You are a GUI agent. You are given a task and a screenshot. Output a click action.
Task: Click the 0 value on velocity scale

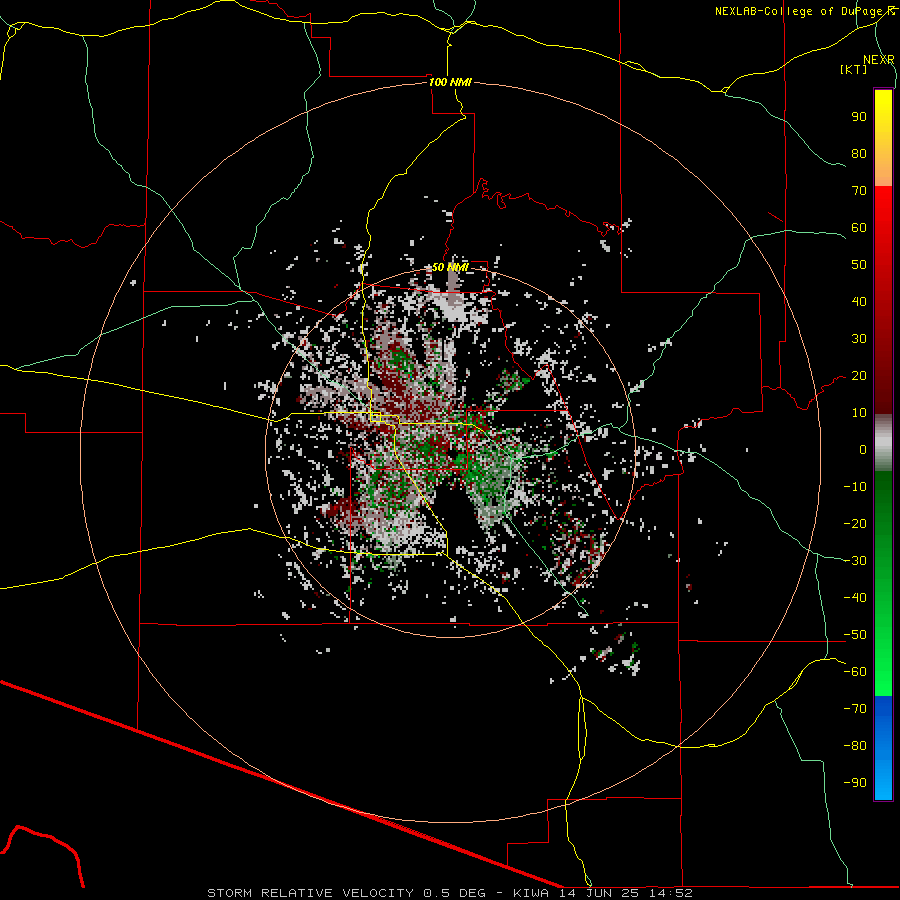click(x=863, y=450)
